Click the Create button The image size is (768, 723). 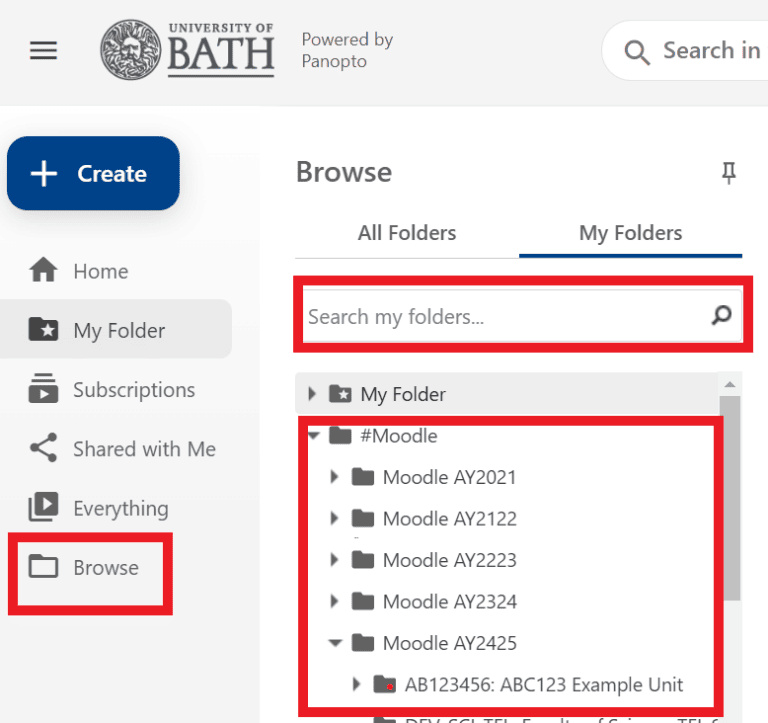(93, 174)
